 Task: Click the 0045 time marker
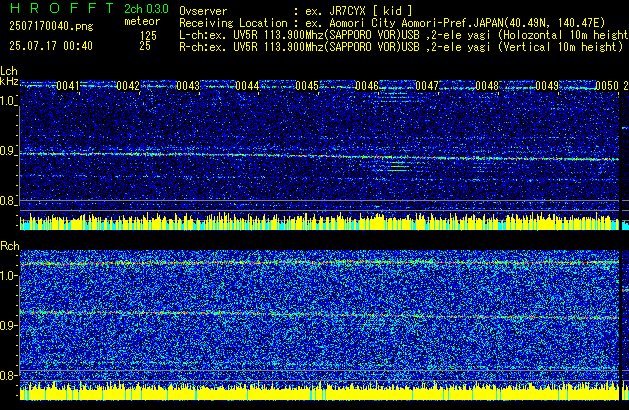pyautogui.click(x=307, y=86)
